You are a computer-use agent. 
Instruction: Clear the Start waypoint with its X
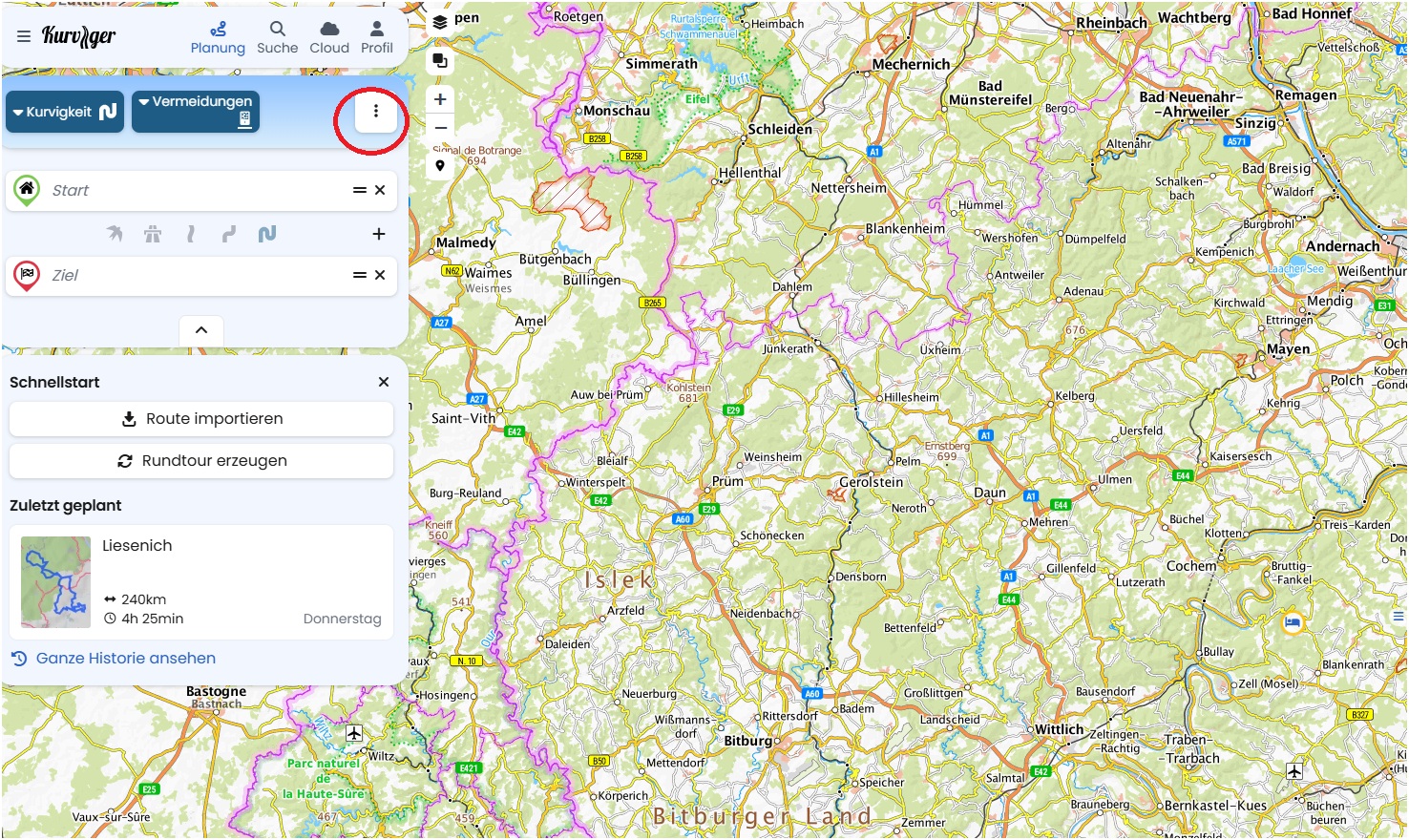(x=380, y=190)
